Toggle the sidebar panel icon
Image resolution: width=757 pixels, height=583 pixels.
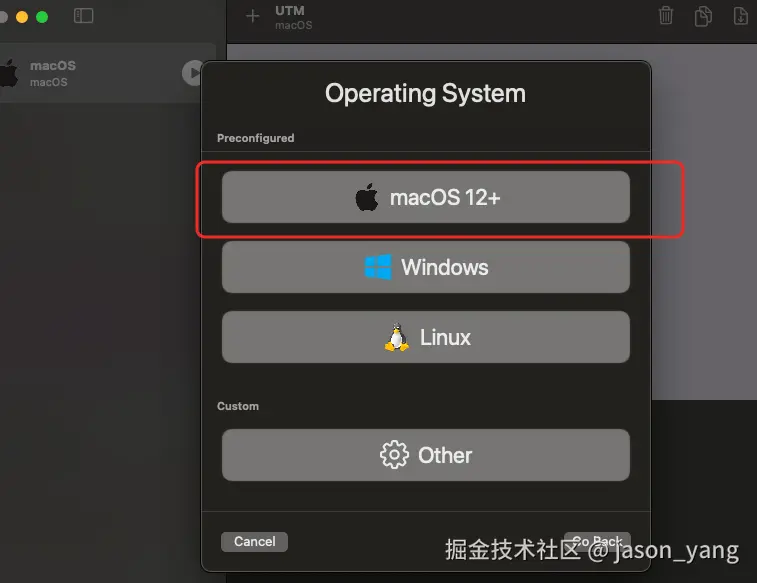tap(84, 16)
